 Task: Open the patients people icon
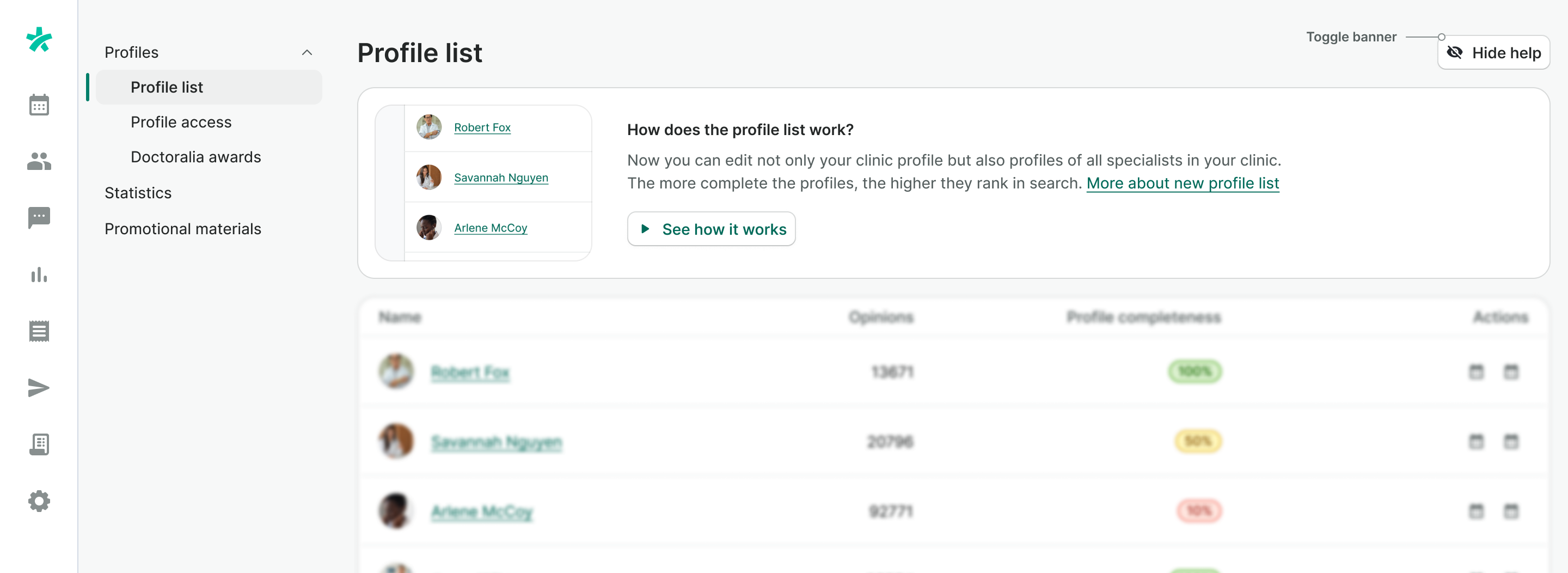point(39,161)
